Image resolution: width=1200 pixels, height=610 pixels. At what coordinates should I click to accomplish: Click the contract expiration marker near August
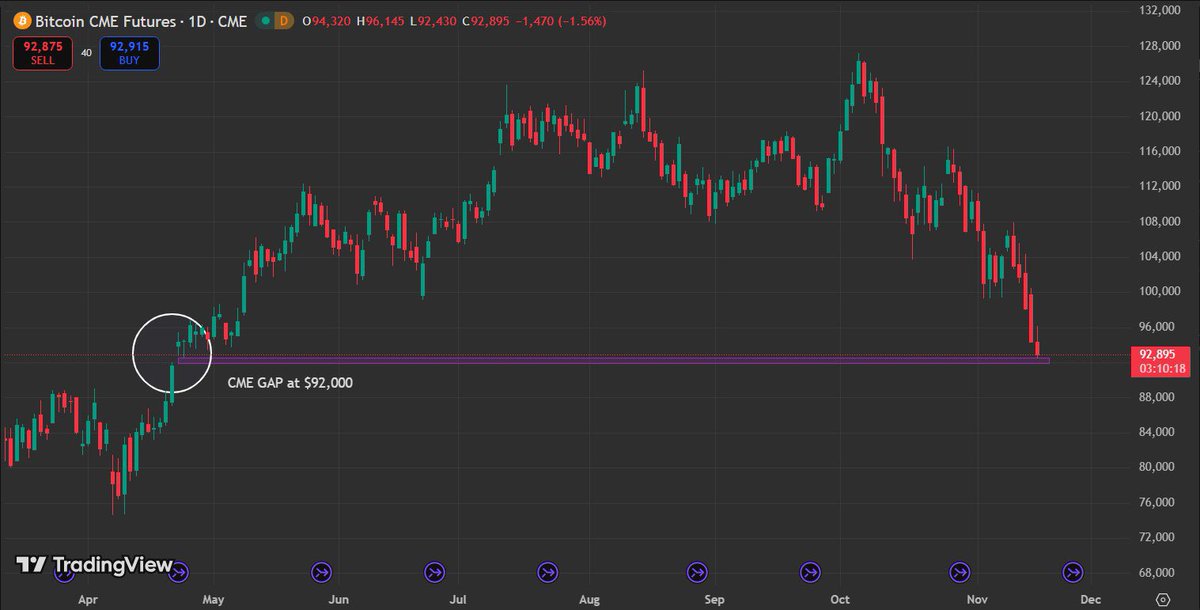pos(547,573)
